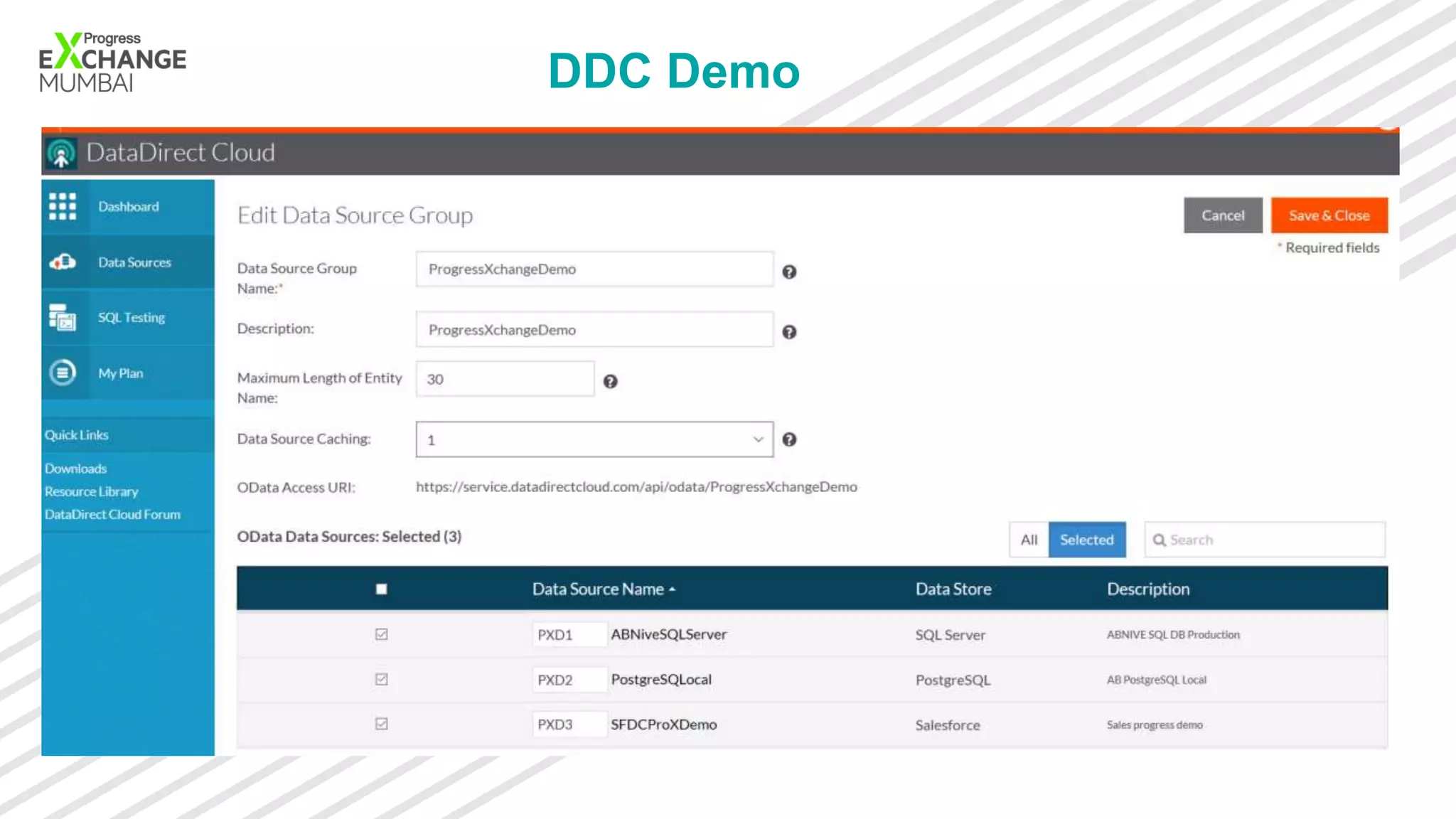Uncheck the SFDCProXDemo row checkbox
This screenshot has width=1456, height=819.
pyautogui.click(x=382, y=724)
